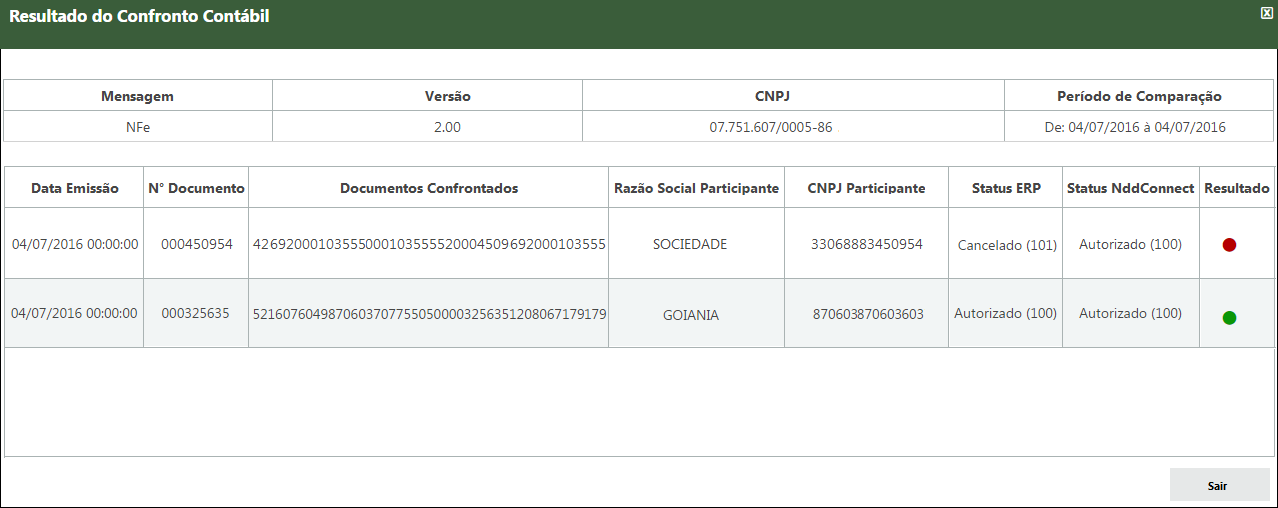Click NddConnect Autorizado (100) status in SOCIEDADE row
1278x508 pixels.
1130,244
